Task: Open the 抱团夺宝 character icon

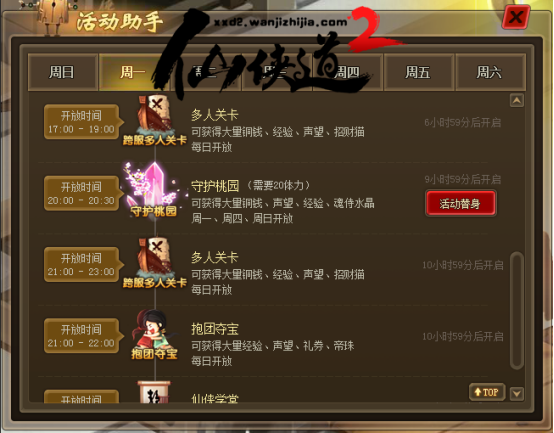Action: point(154,334)
